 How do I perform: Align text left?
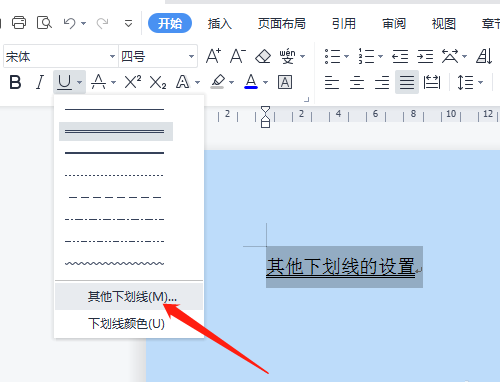click(x=332, y=82)
